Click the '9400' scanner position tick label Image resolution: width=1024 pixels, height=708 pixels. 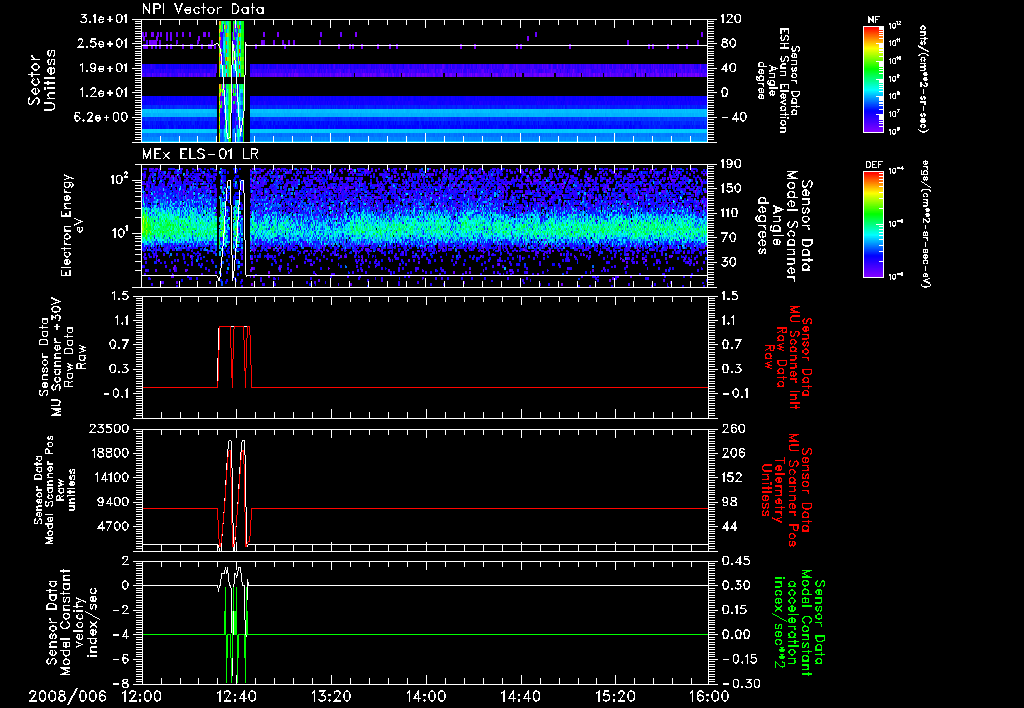pyautogui.click(x=115, y=502)
